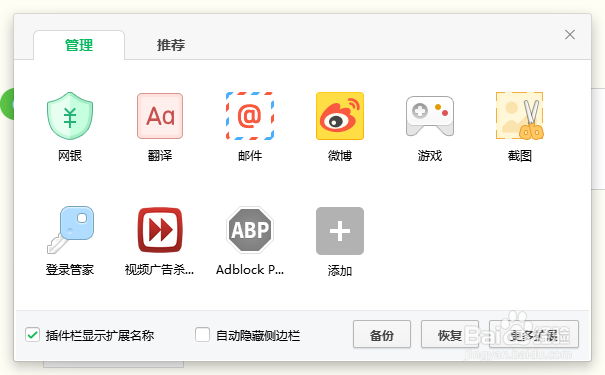
Task: Click the 截图 label text
Action: tap(520, 156)
